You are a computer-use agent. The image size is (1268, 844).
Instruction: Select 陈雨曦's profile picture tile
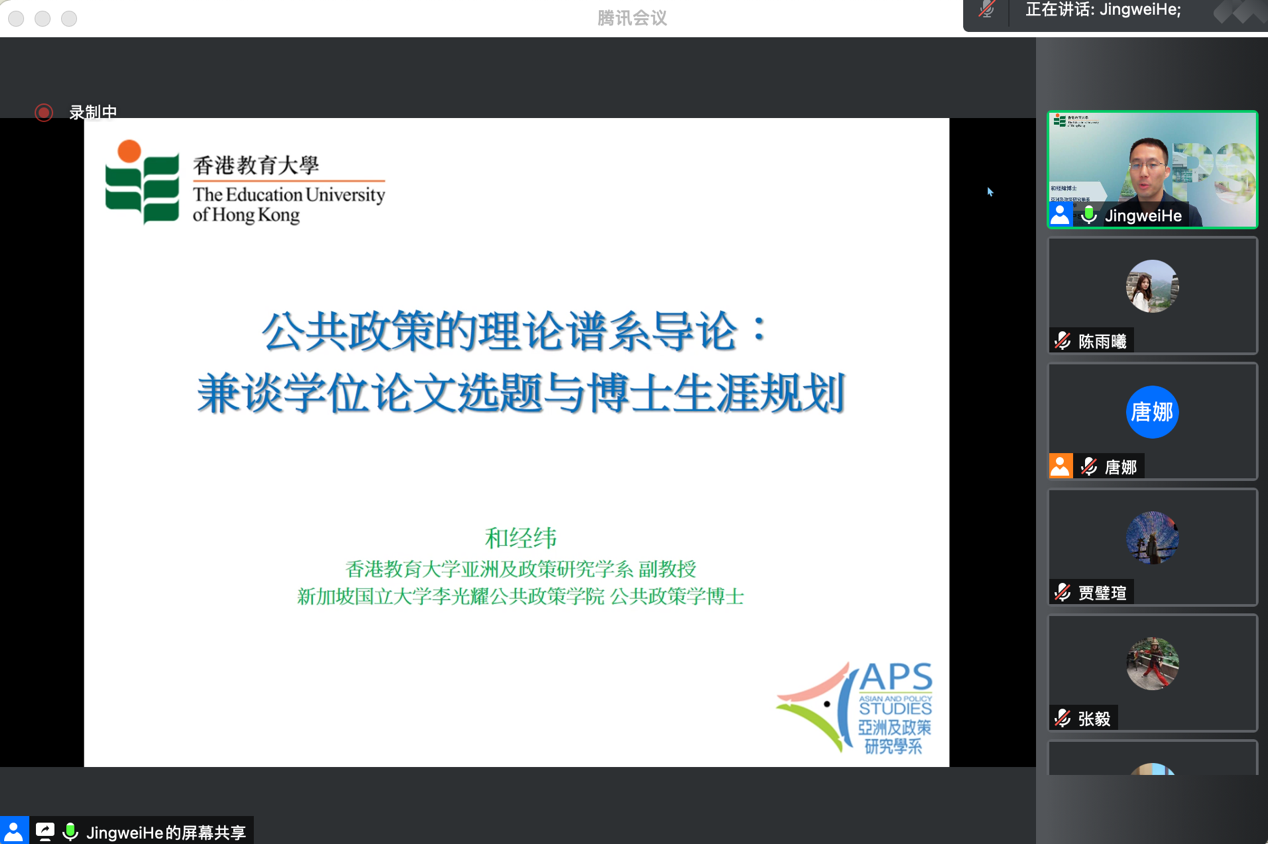click(1152, 286)
